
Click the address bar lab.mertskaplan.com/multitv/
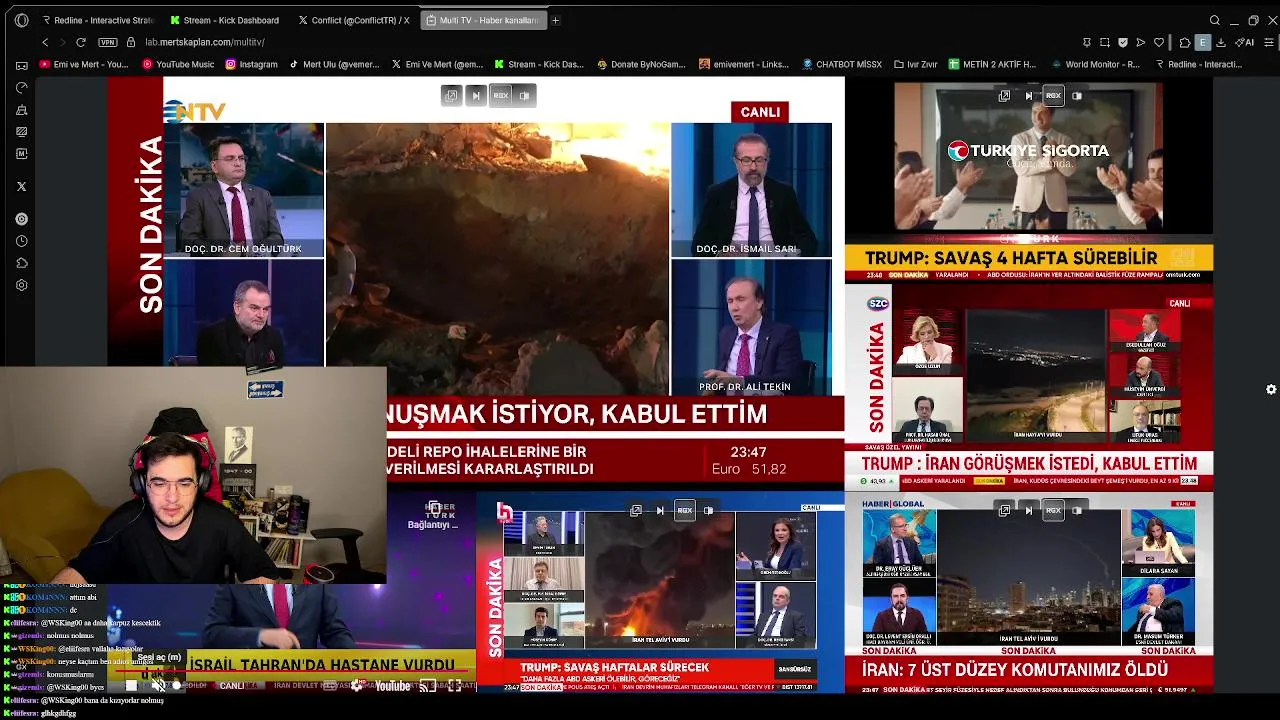[x=204, y=42]
